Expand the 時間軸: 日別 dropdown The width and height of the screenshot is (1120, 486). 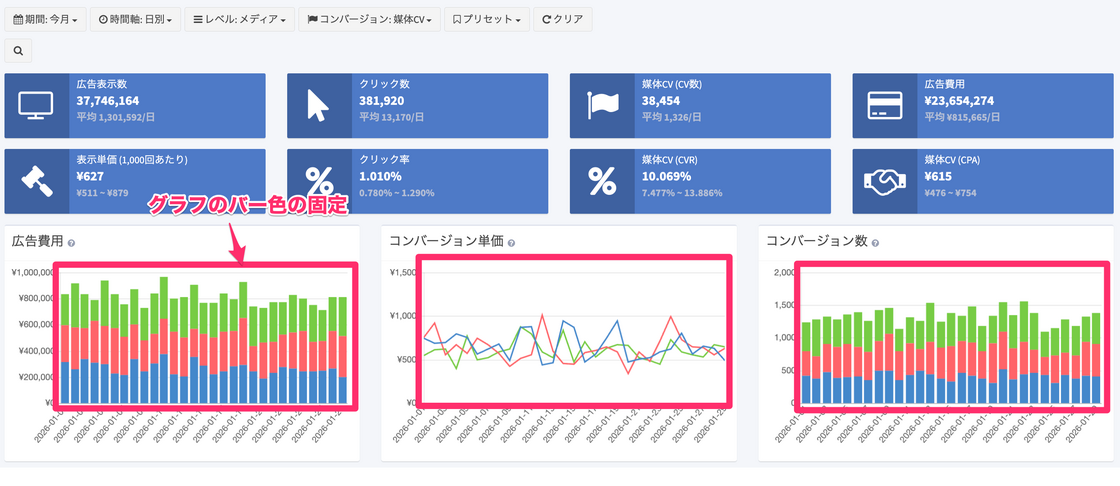134,19
